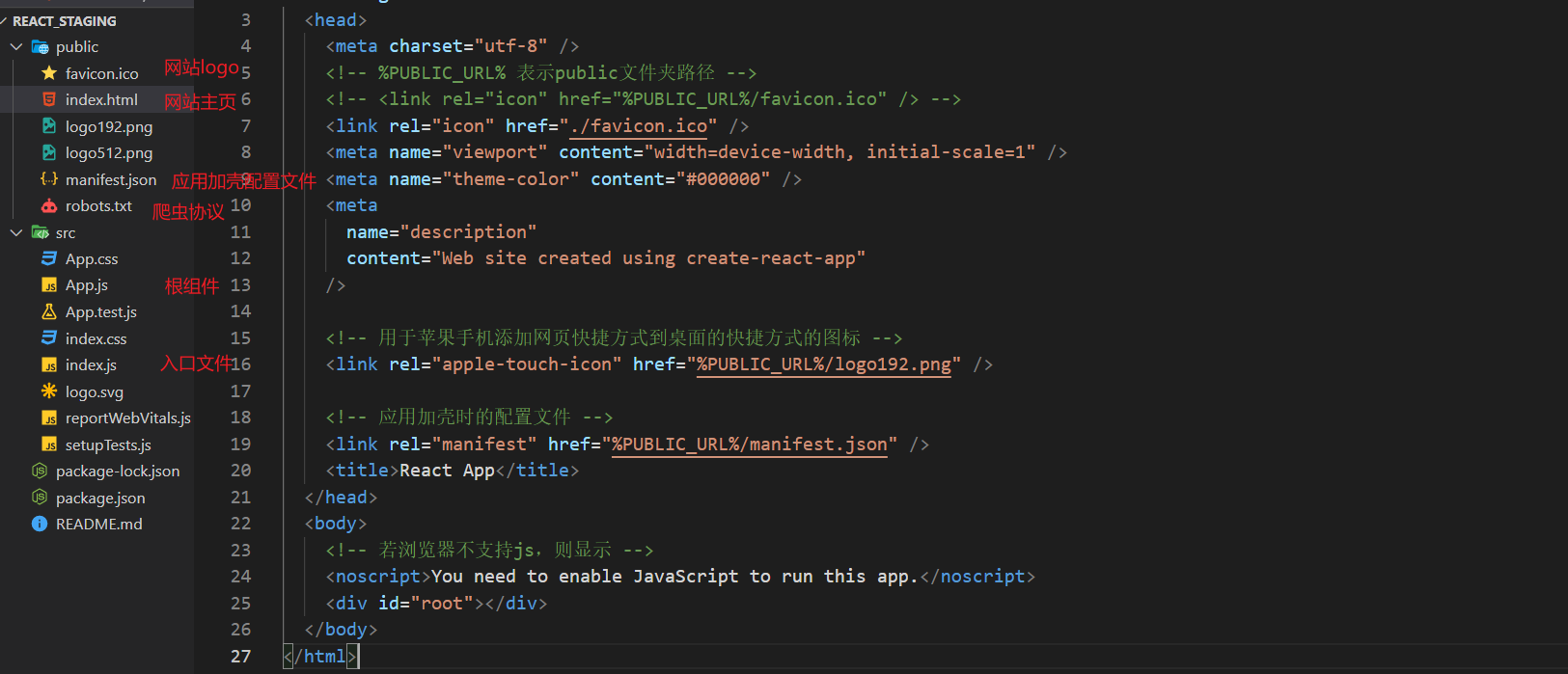Open index.css from the src folder

click(96, 338)
